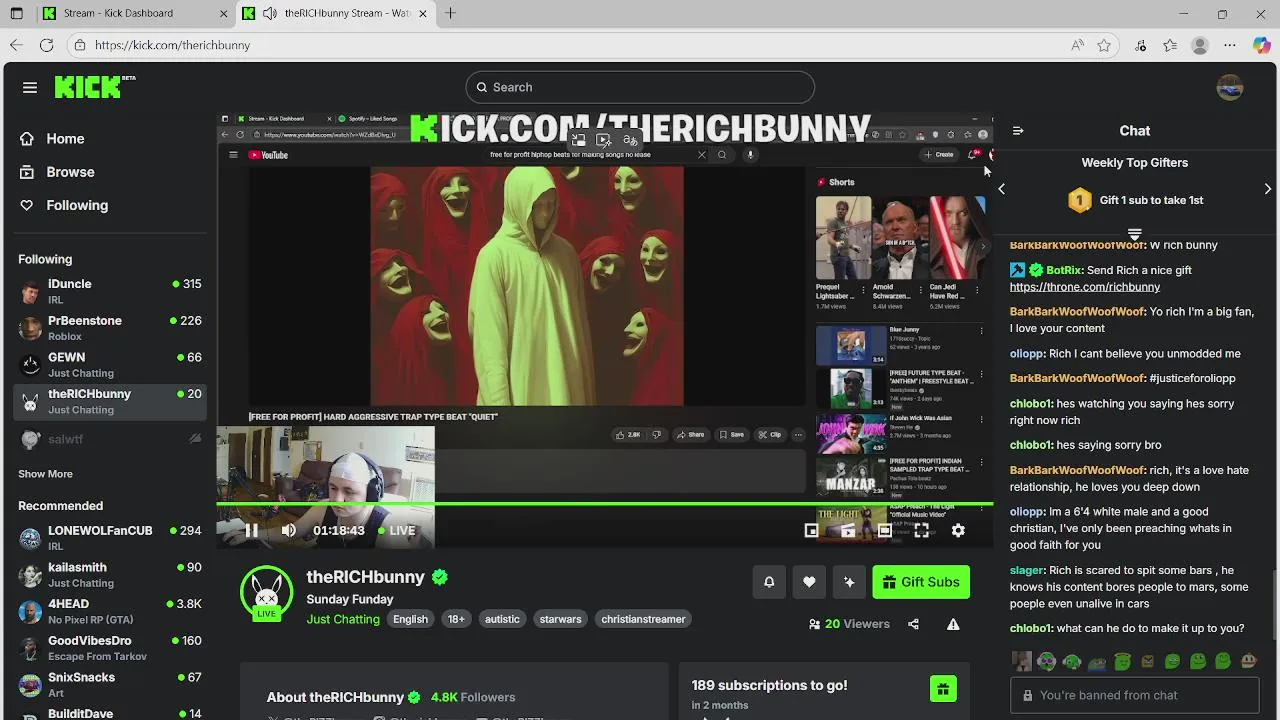Toggle channel notifications bell
Viewport: 1280px width, 720px height.
(769, 582)
